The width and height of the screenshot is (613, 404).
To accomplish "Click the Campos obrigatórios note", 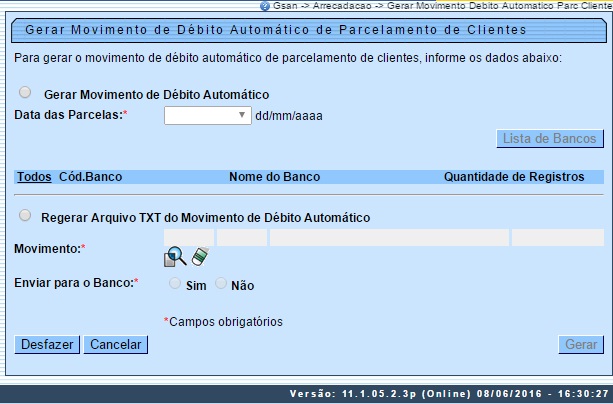I will 223,322.
